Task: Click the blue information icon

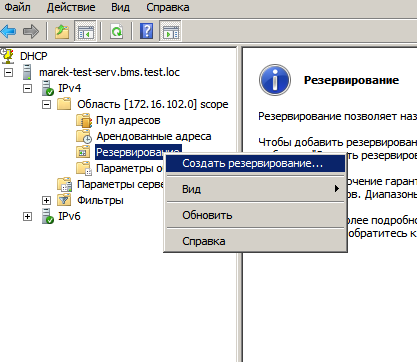Action: [275, 80]
